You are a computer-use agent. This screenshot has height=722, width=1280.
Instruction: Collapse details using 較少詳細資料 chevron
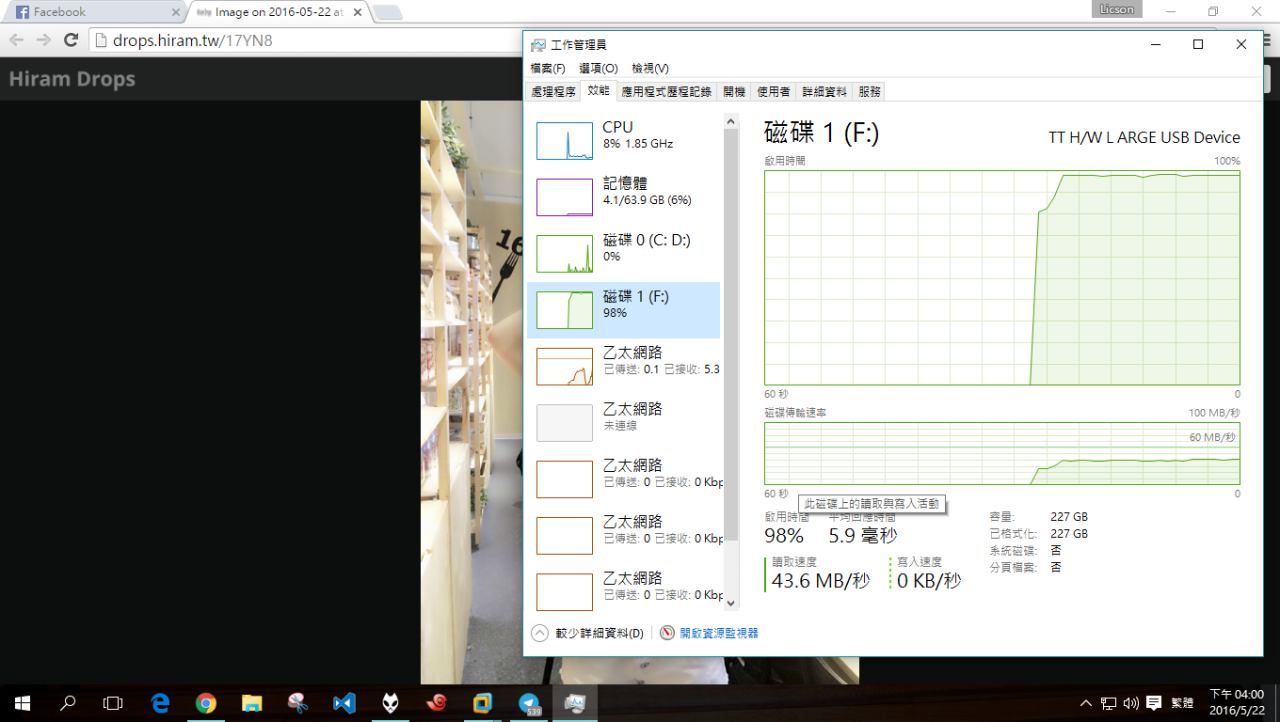pos(540,633)
